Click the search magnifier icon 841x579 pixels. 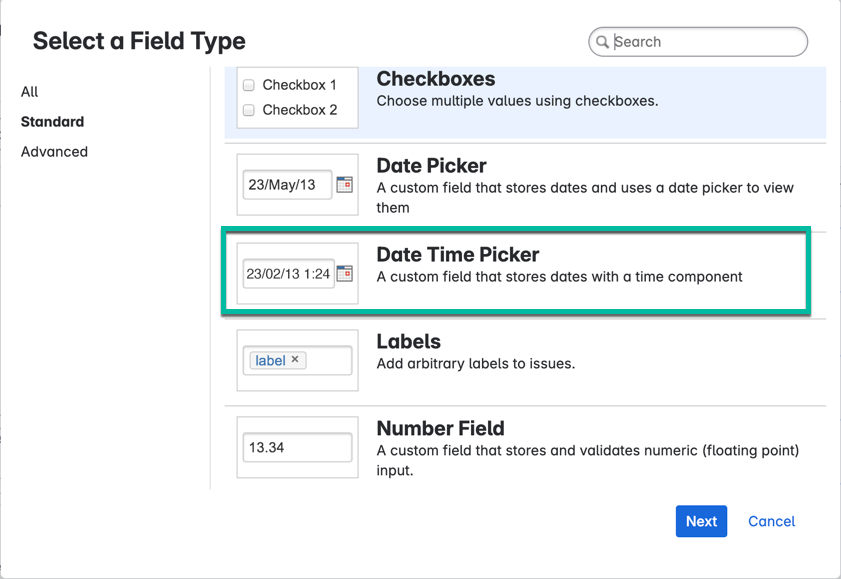point(602,42)
